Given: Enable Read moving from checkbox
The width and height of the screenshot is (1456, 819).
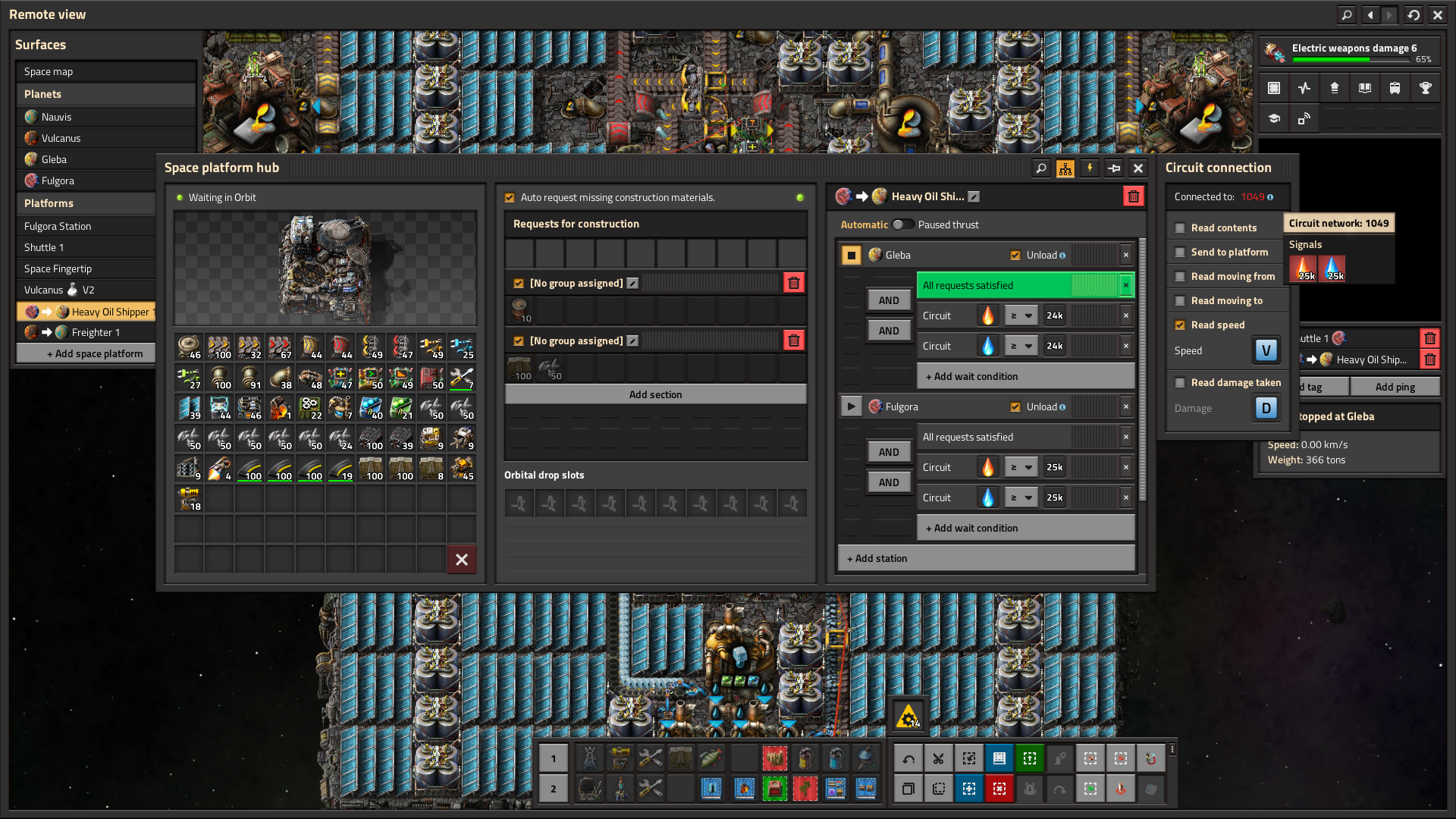Looking at the screenshot, I should [1180, 276].
